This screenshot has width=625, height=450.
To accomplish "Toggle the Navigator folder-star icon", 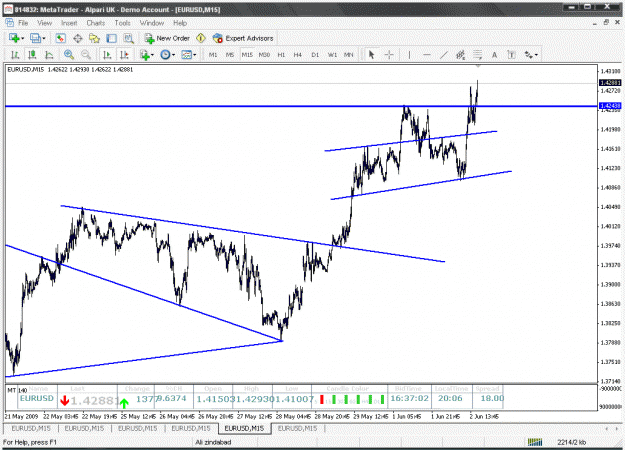I will pyautogui.click(x=94, y=38).
